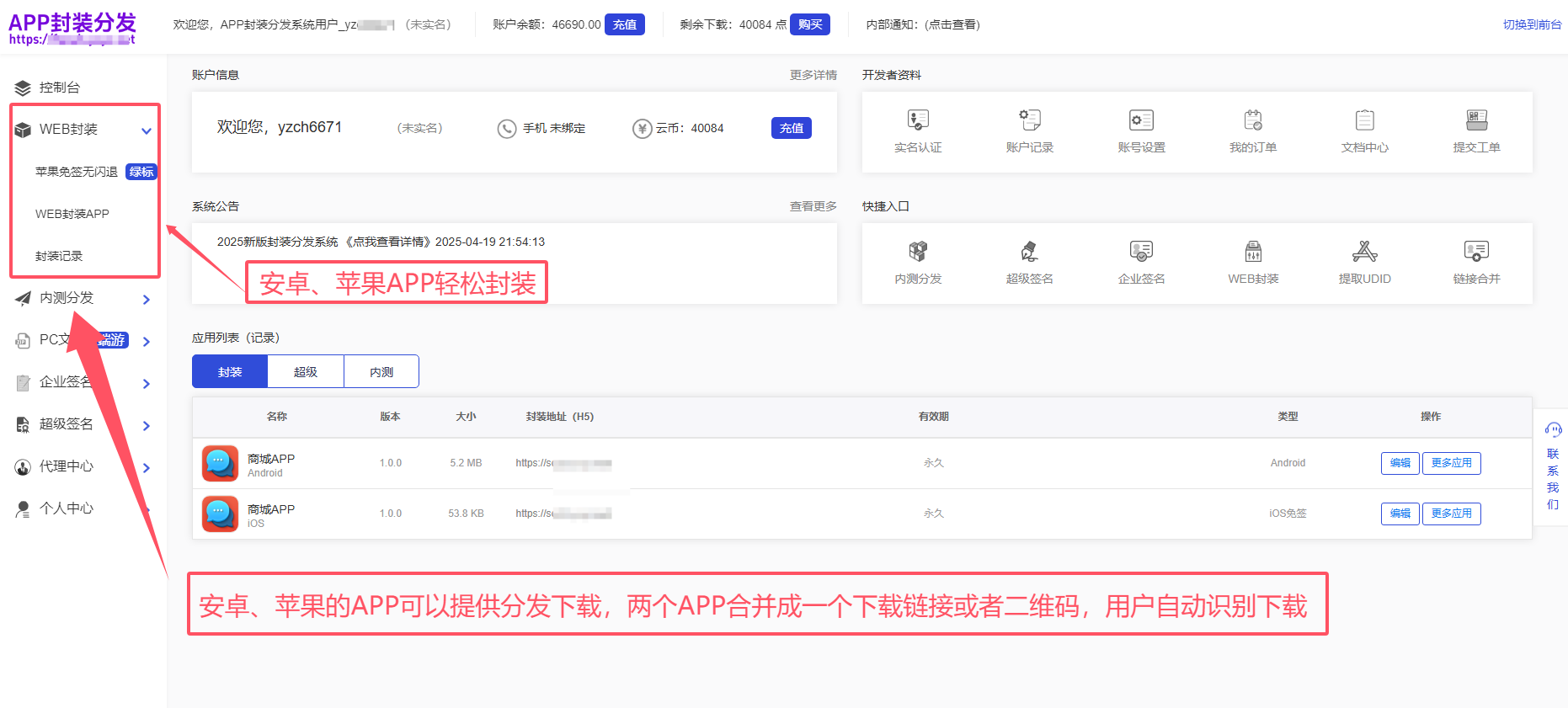The height and width of the screenshot is (708, 1568).
Task: Switch to the 封装 app list tab
Action: [230, 371]
